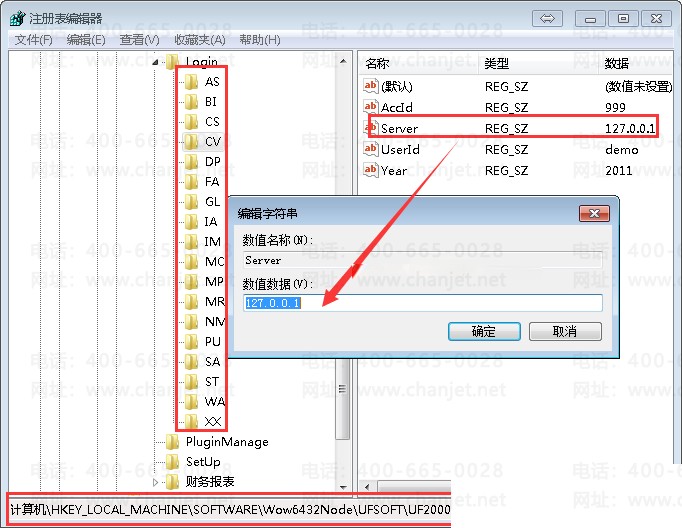Select the 127.0.0.1 data cell
Screen dimensions: 682x528
click(x=630, y=128)
